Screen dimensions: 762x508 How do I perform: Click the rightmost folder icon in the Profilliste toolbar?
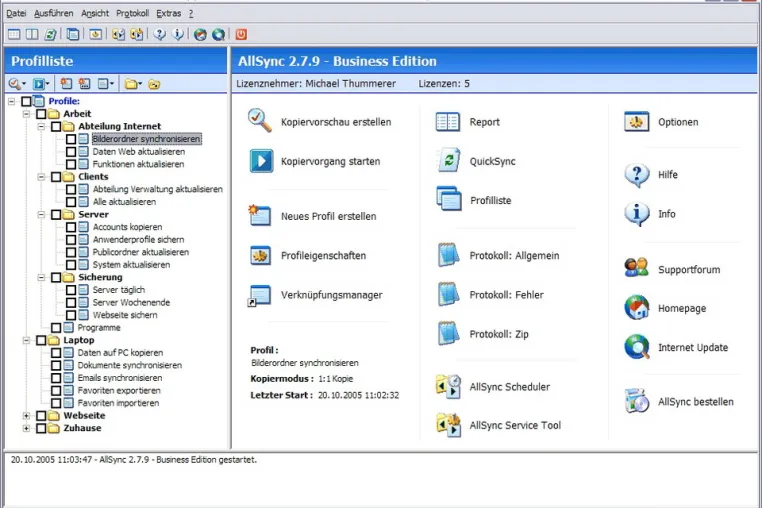tap(154, 84)
